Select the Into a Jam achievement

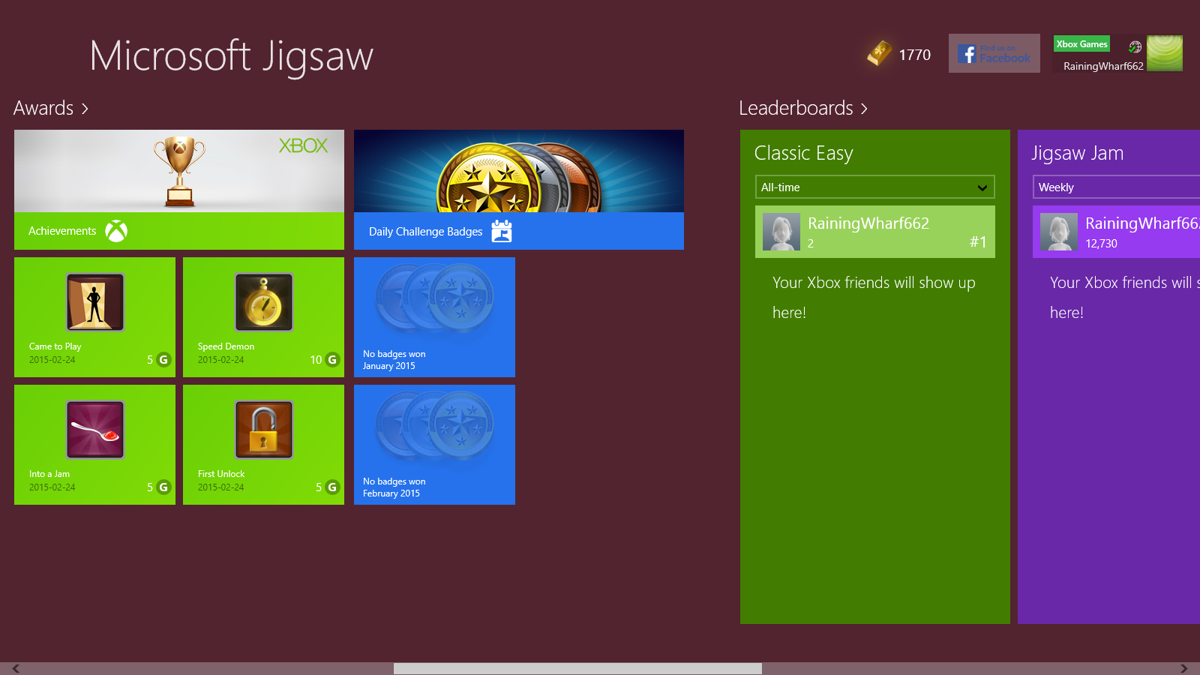coord(94,444)
